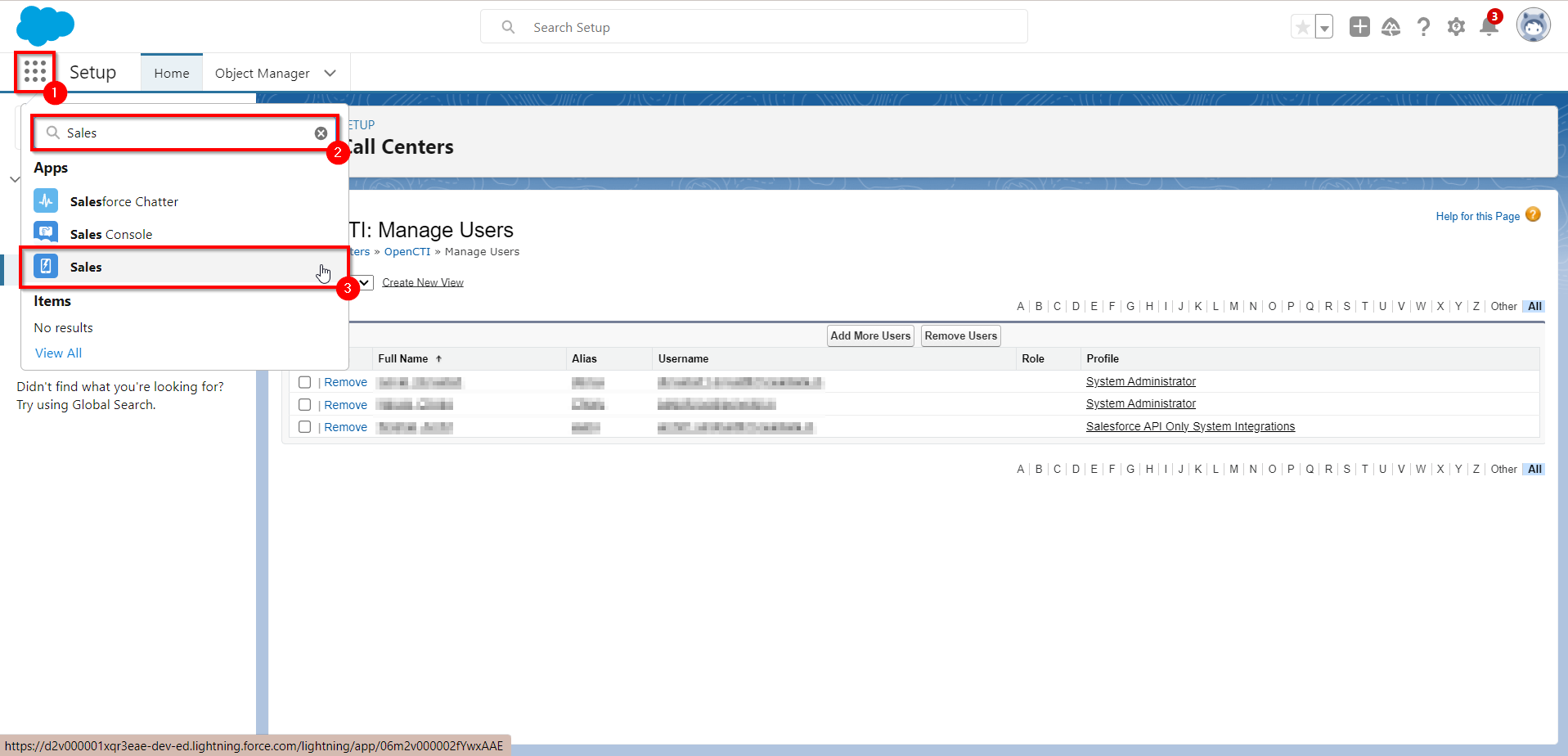Image resolution: width=1568 pixels, height=756 pixels.
Task: Click the Create New View link
Action: (423, 283)
